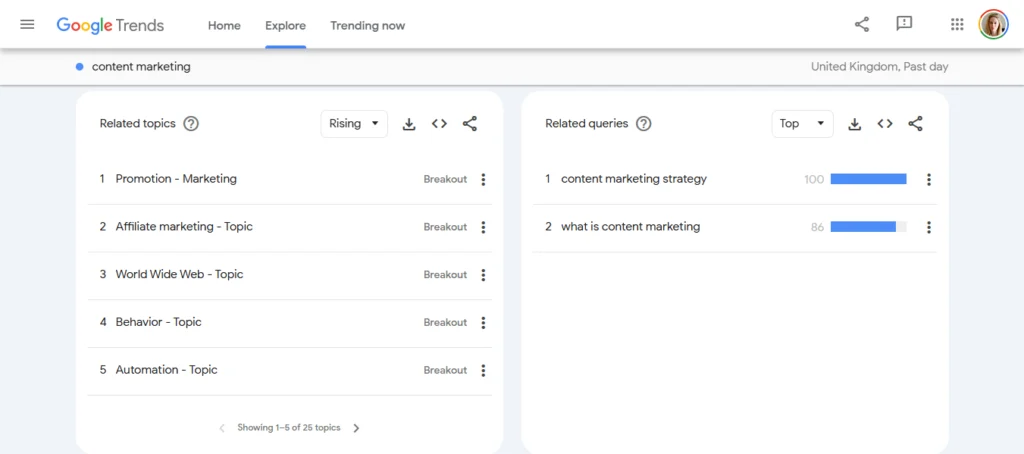Share the Related topics card
The width and height of the screenshot is (1024, 454).
pos(470,123)
